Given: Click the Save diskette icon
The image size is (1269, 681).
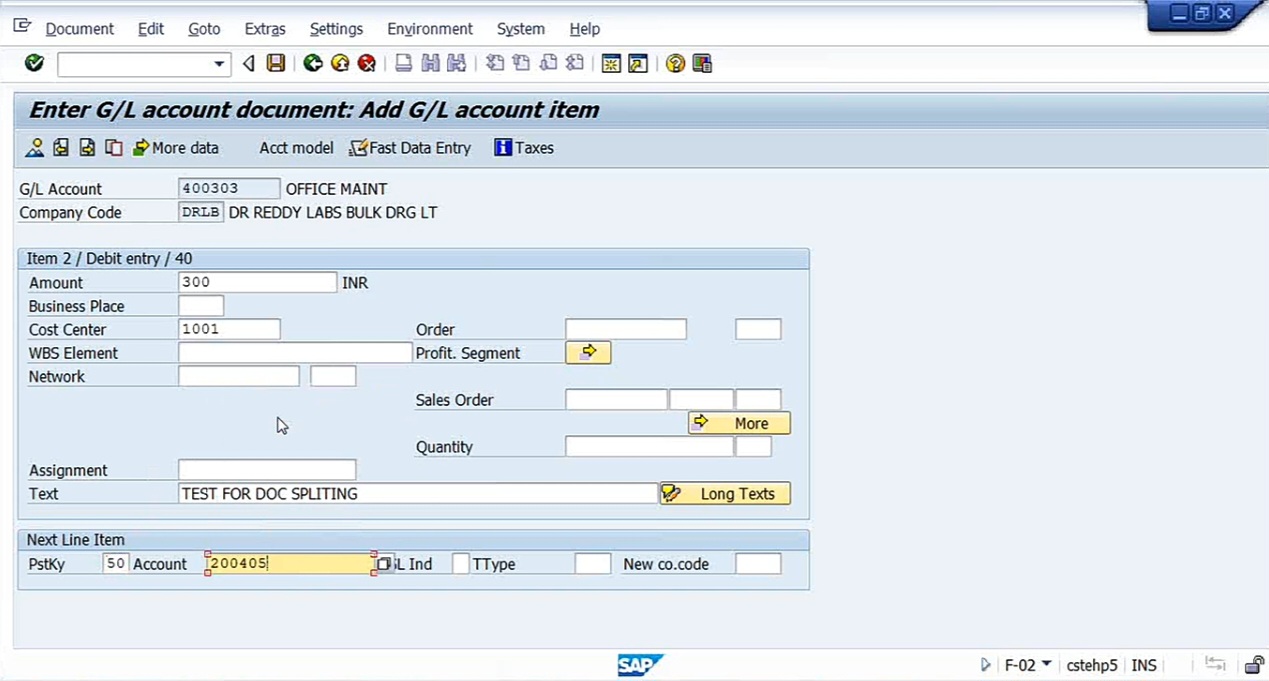Looking at the screenshot, I should [276, 64].
